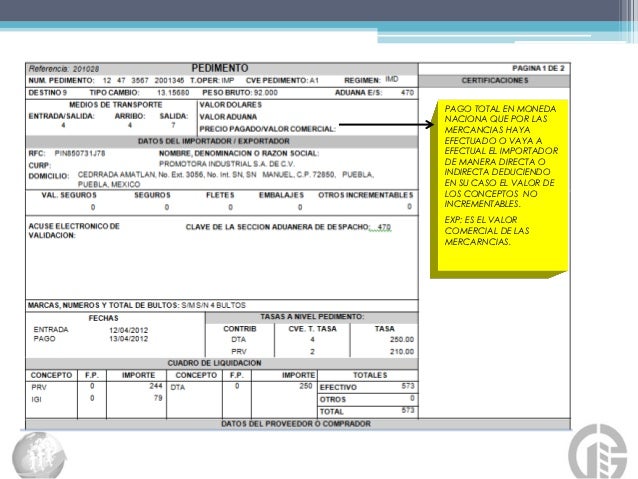This screenshot has width=638, height=479.
Task: Click the FECHAS heading
Action: coord(103,318)
